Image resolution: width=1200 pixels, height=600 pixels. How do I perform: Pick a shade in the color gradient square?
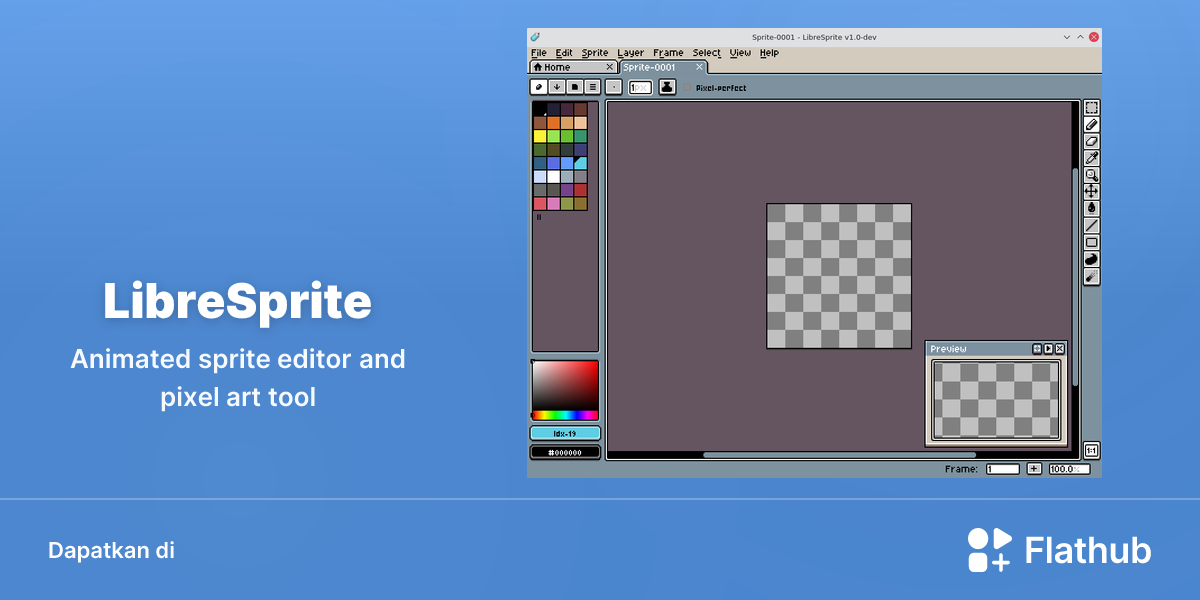tap(565, 385)
